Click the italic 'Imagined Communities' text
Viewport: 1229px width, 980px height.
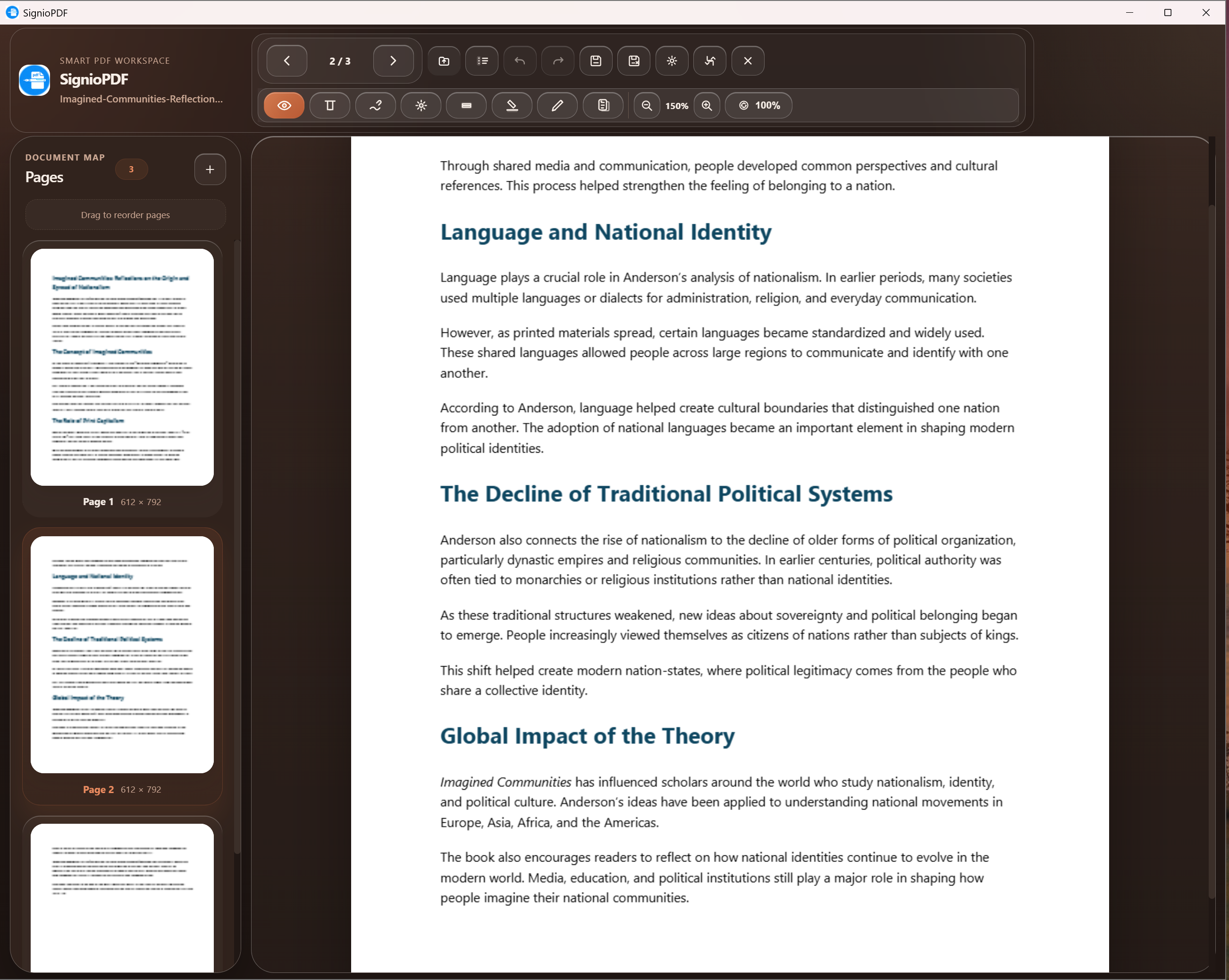pyautogui.click(x=505, y=782)
